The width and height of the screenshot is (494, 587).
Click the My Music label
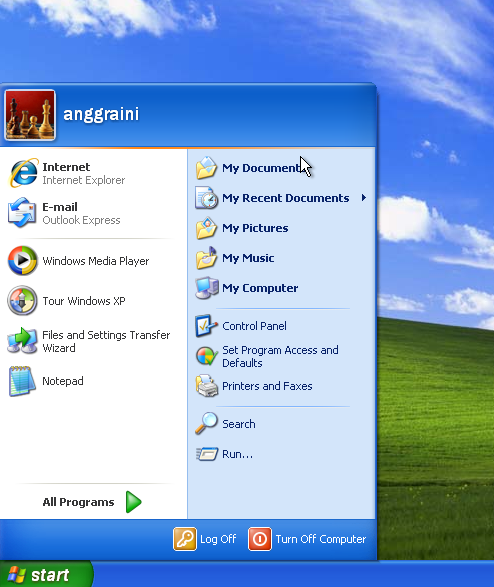[x=248, y=258]
